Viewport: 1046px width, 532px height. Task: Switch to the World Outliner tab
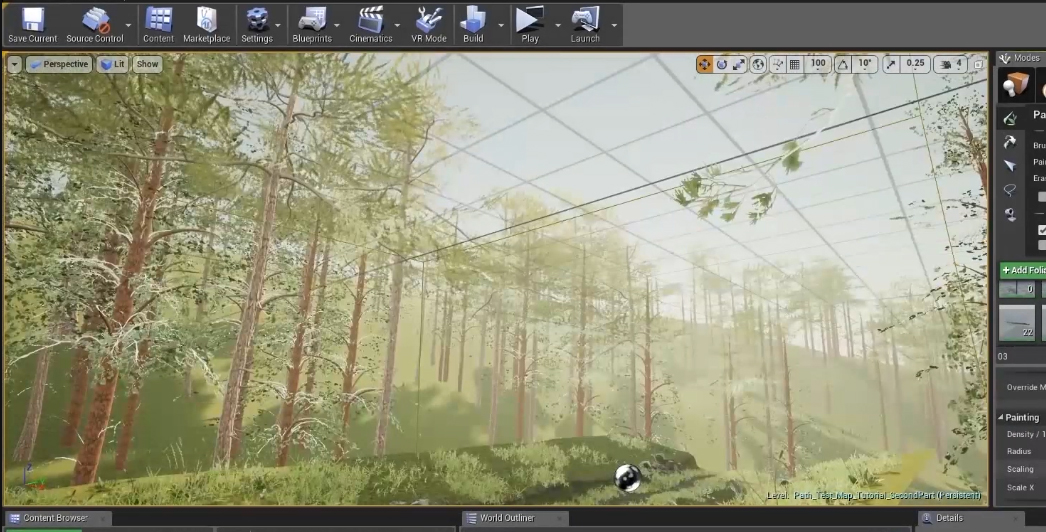point(506,518)
